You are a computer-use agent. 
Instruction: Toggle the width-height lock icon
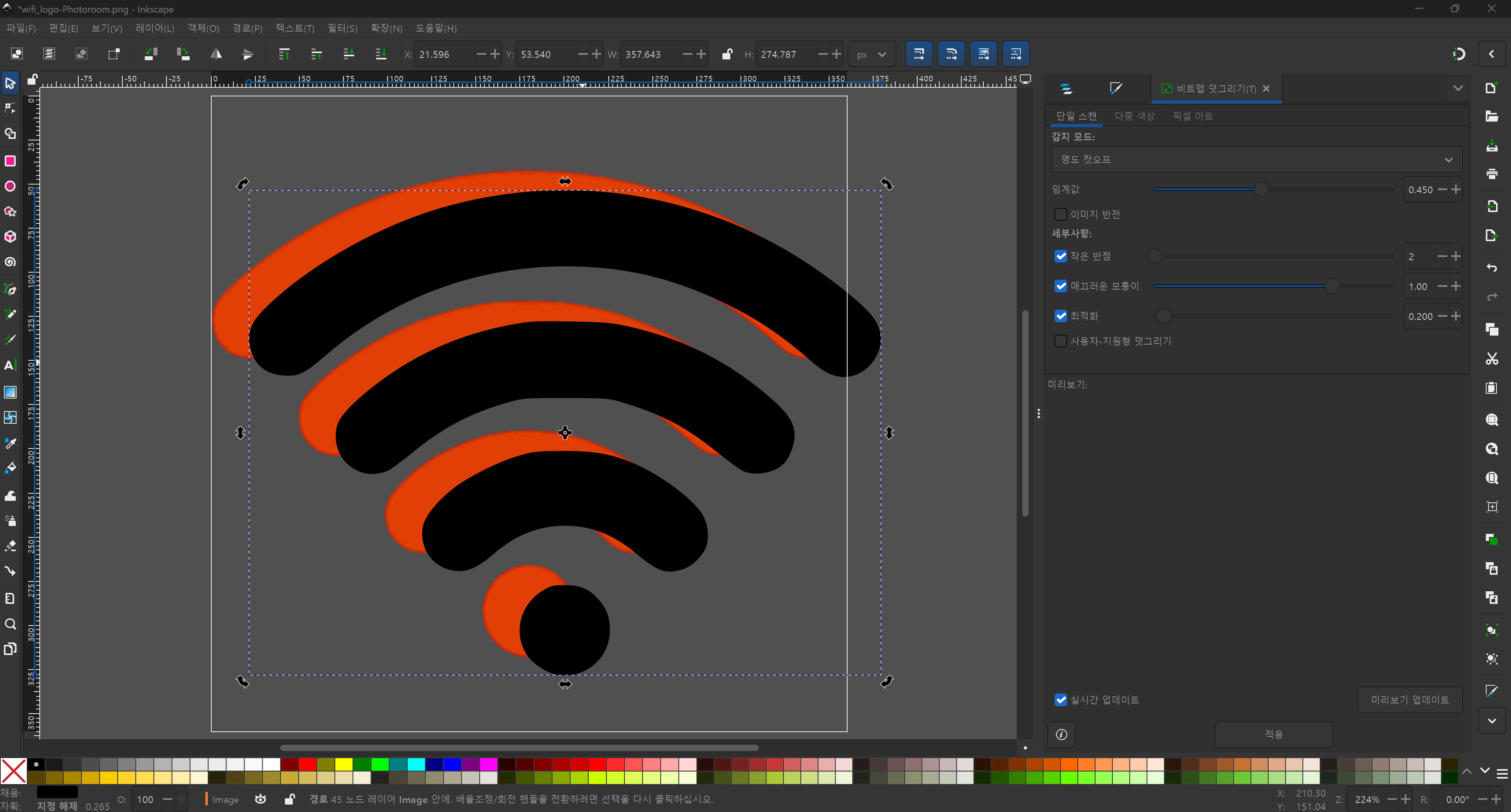[x=727, y=55]
